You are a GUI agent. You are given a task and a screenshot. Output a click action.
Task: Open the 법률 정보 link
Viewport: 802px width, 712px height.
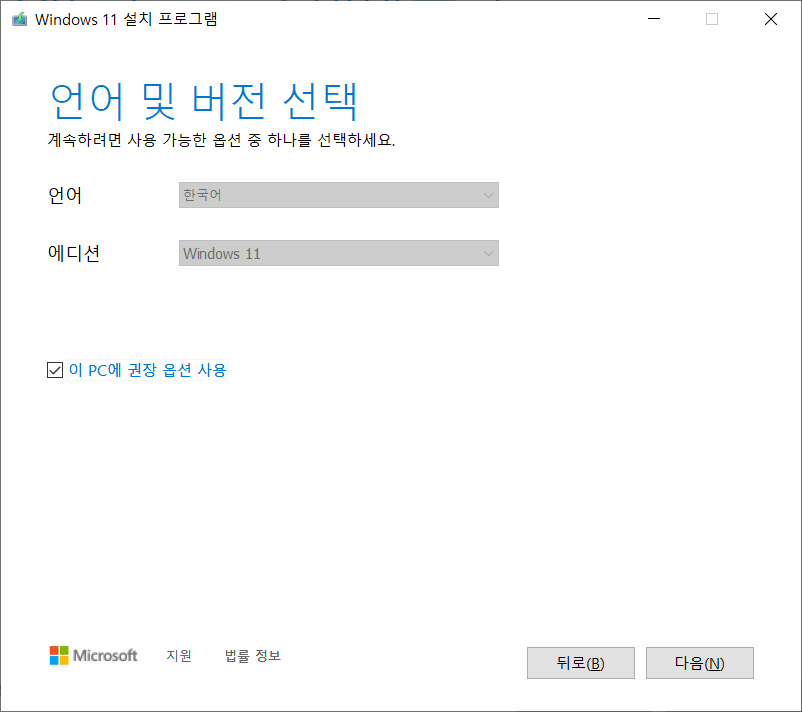click(x=252, y=655)
